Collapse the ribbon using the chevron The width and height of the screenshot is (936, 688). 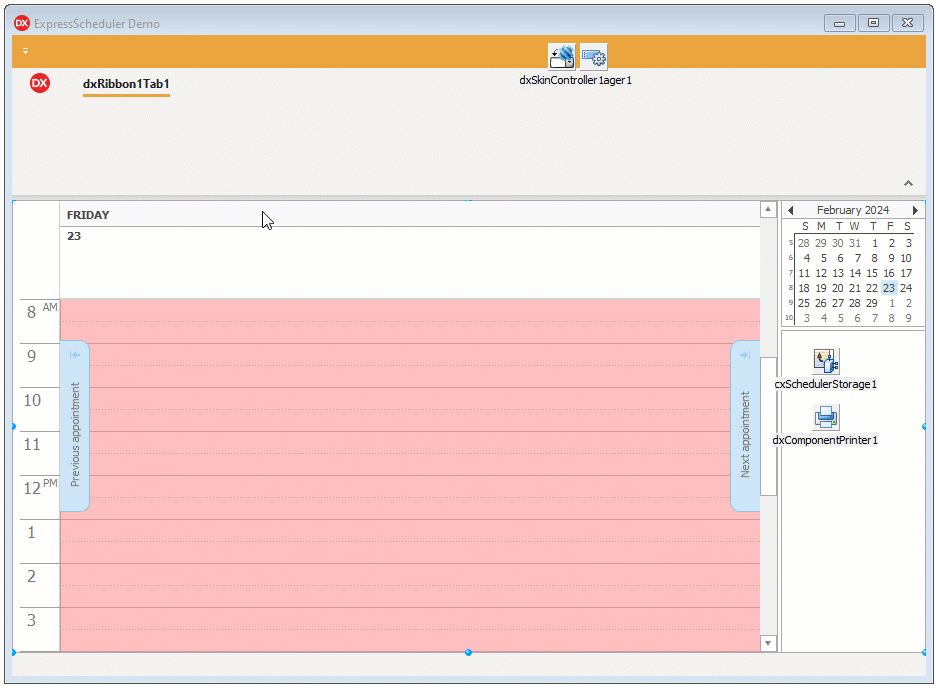tap(908, 183)
